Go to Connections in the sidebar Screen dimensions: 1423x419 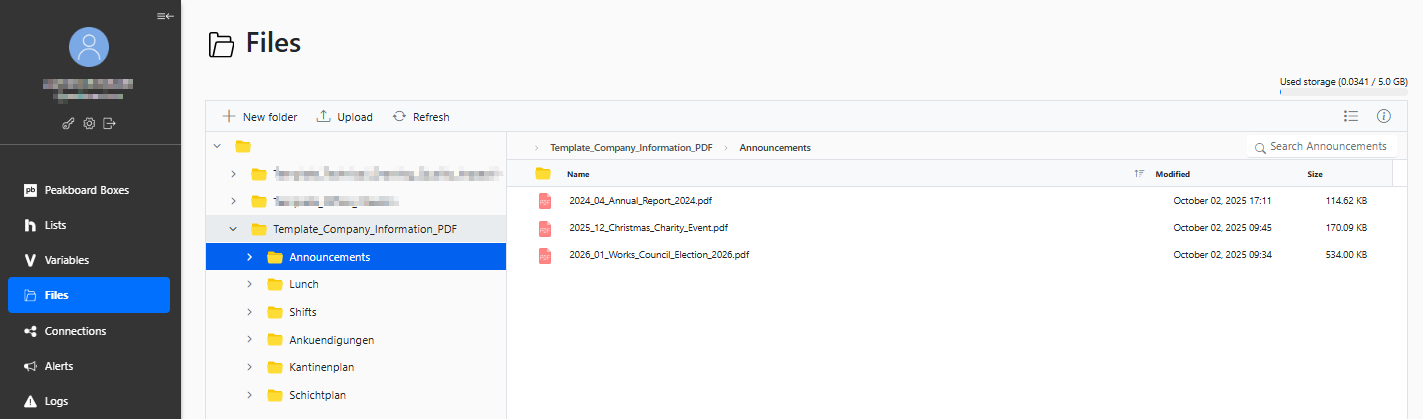[75, 331]
